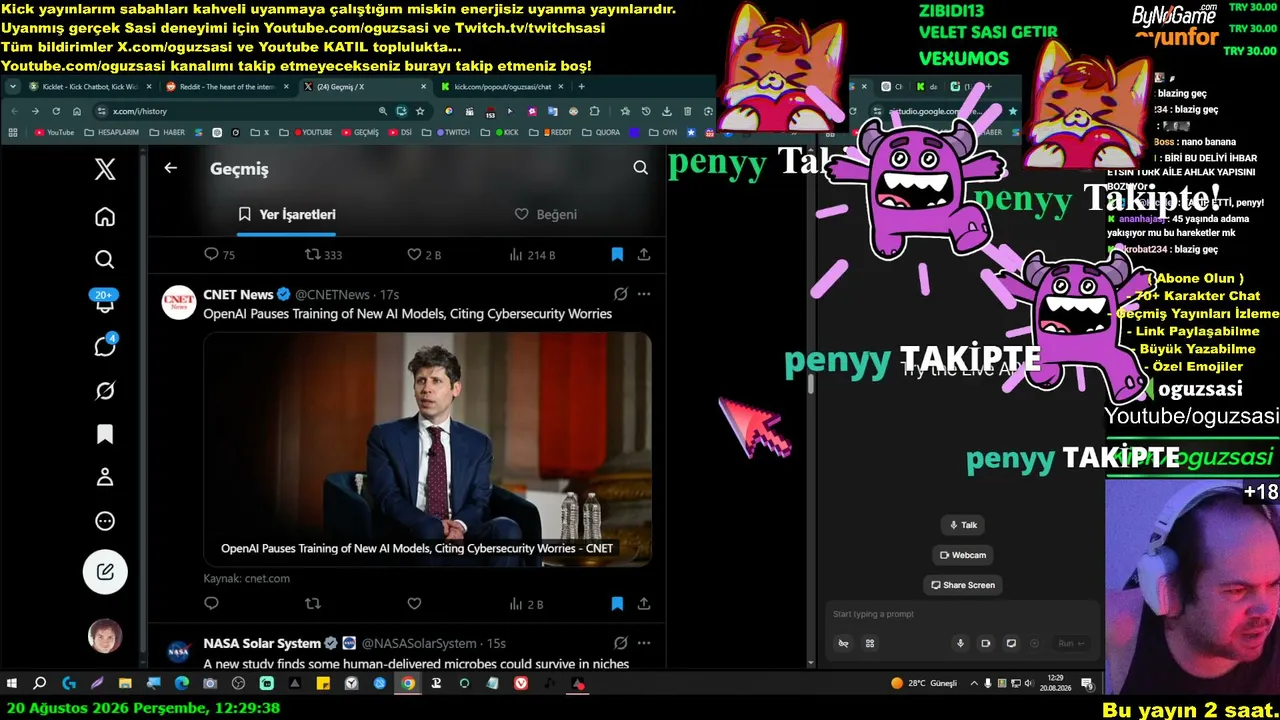
Task: Open X search from the sidebar
Action: [x=105, y=260]
